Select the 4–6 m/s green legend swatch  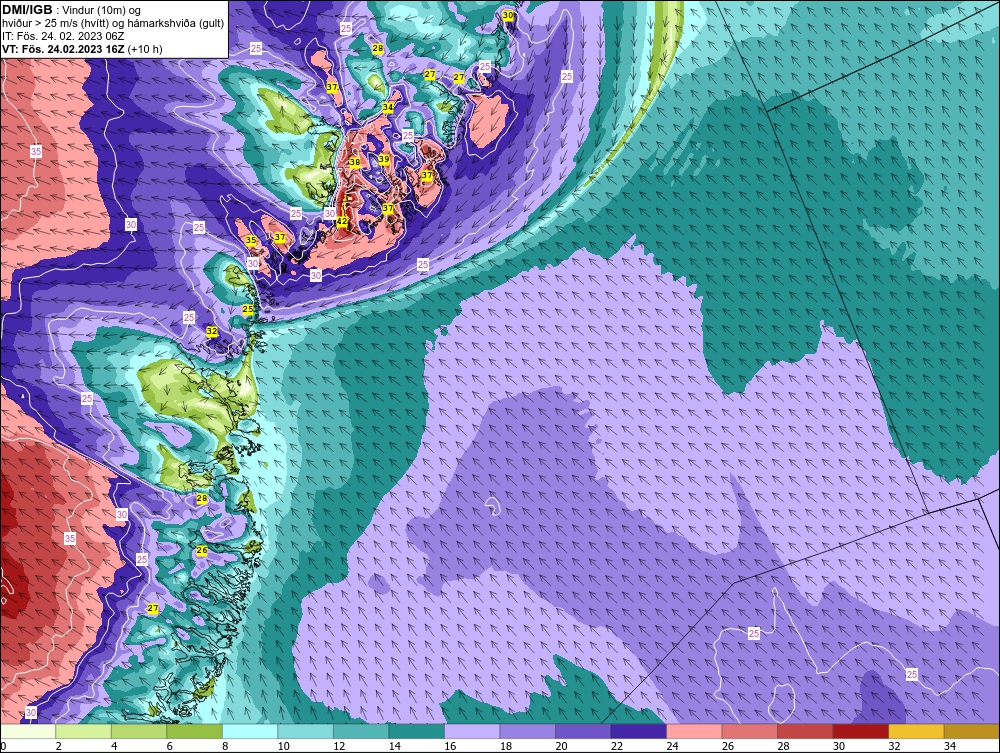(x=139, y=731)
